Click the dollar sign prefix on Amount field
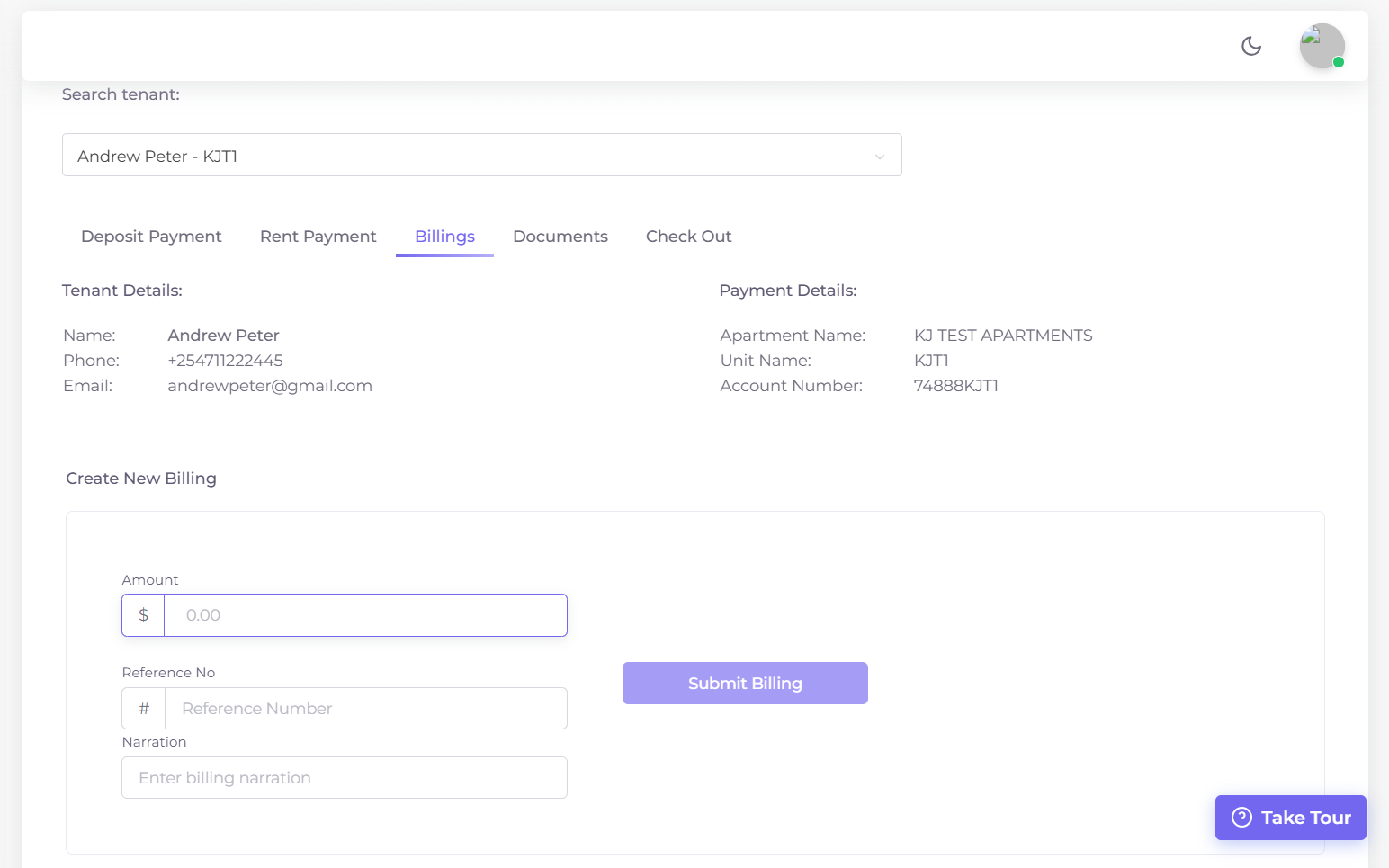The height and width of the screenshot is (868, 1389). (x=143, y=615)
